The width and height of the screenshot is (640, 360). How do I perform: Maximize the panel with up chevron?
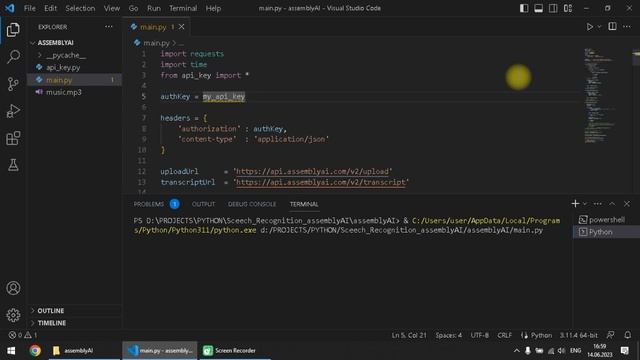pyautogui.click(x=612, y=204)
